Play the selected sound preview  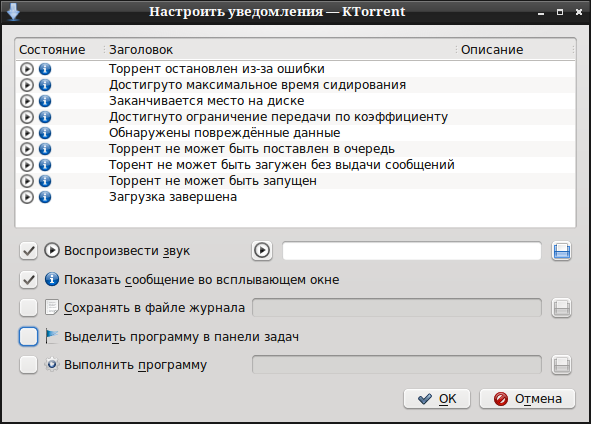click(262, 251)
